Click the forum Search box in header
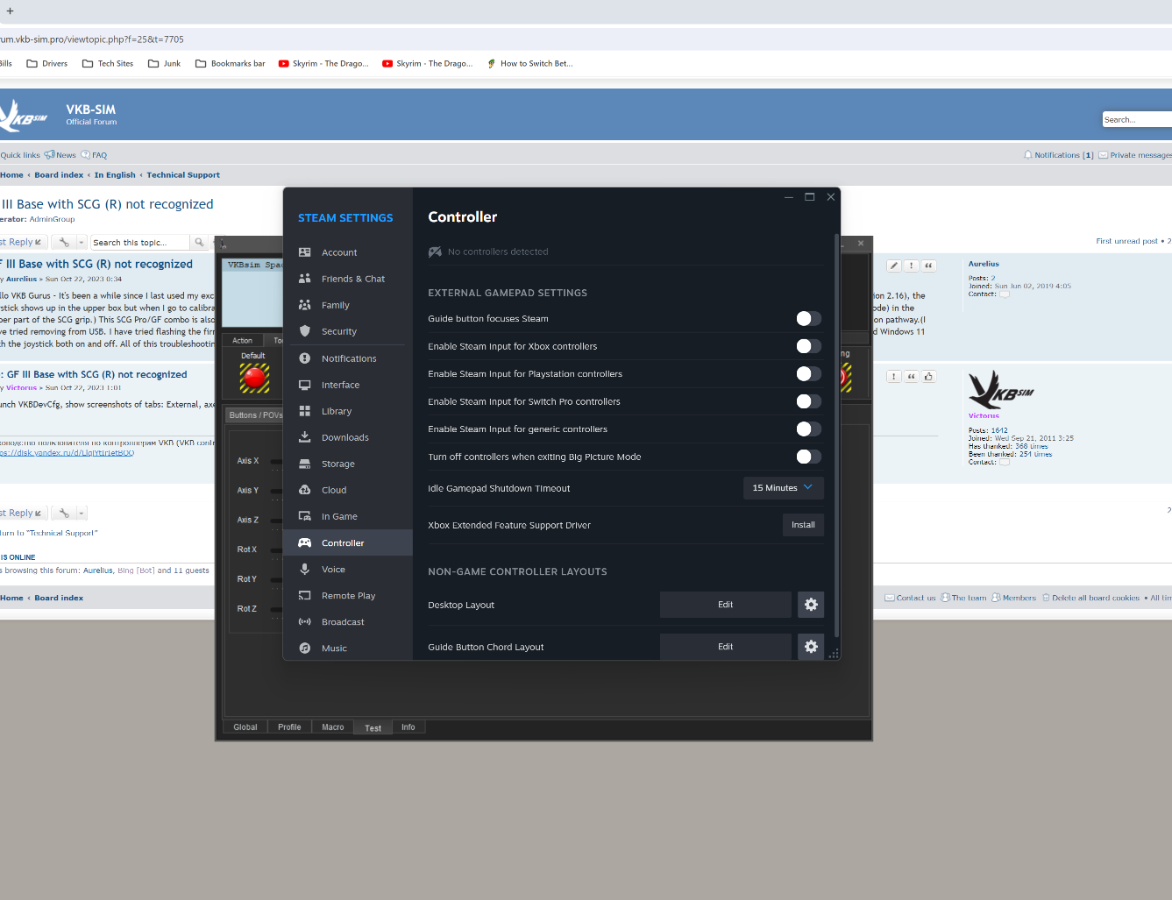This screenshot has width=1172, height=900. pos(1137,120)
